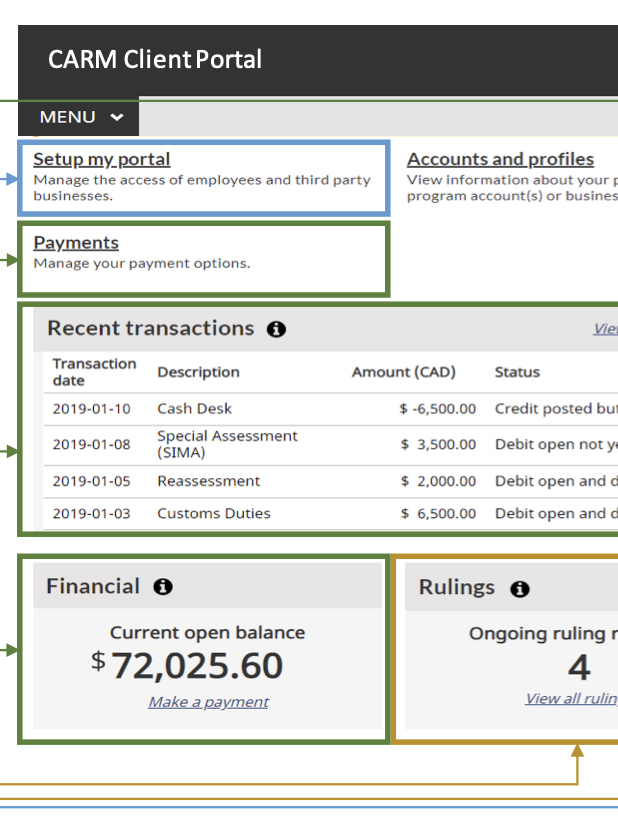Click the info icon beside Financial

point(163,586)
